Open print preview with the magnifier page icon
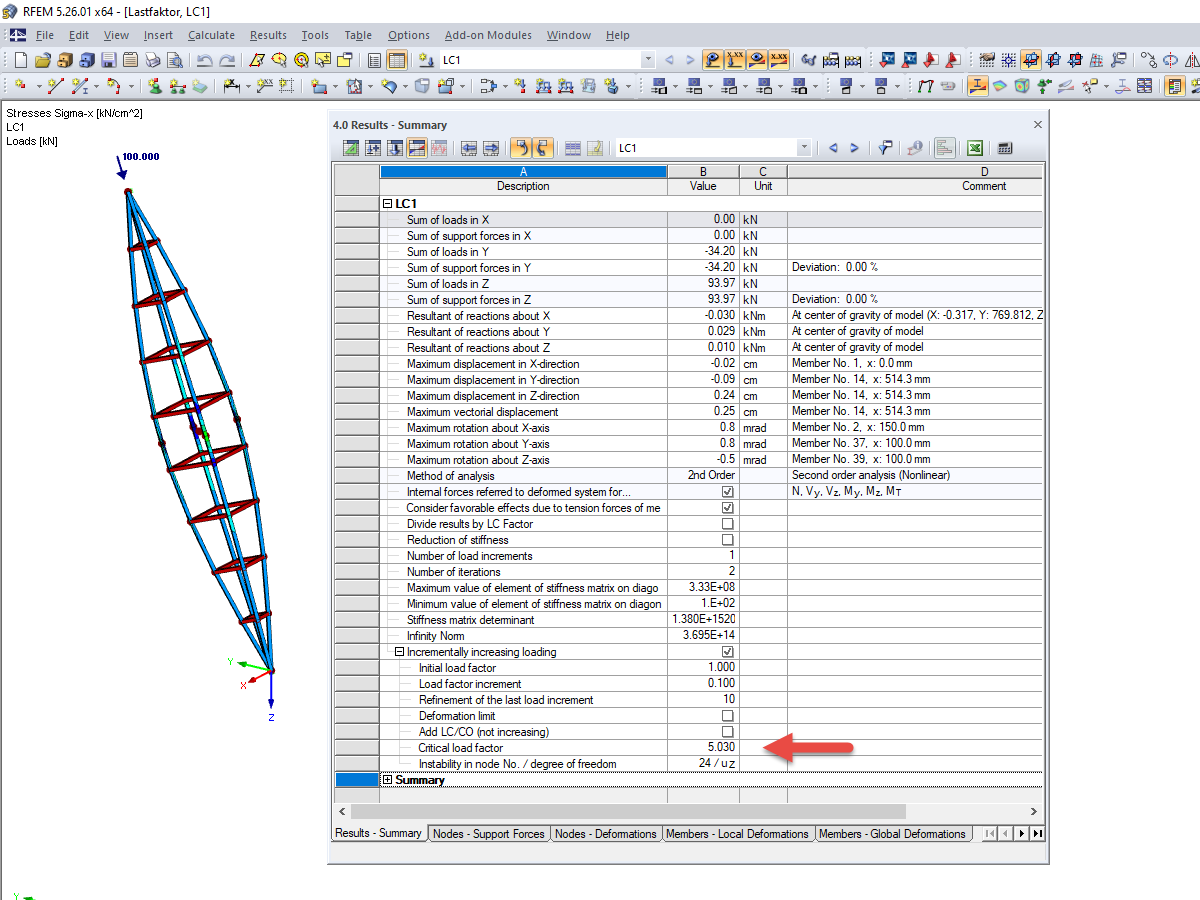The image size is (1200, 900). click(174, 60)
